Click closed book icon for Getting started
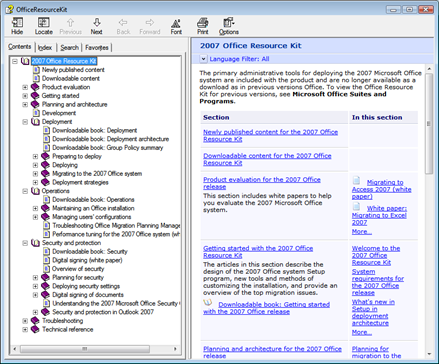The height and width of the screenshot is (364, 439). (x=35, y=96)
